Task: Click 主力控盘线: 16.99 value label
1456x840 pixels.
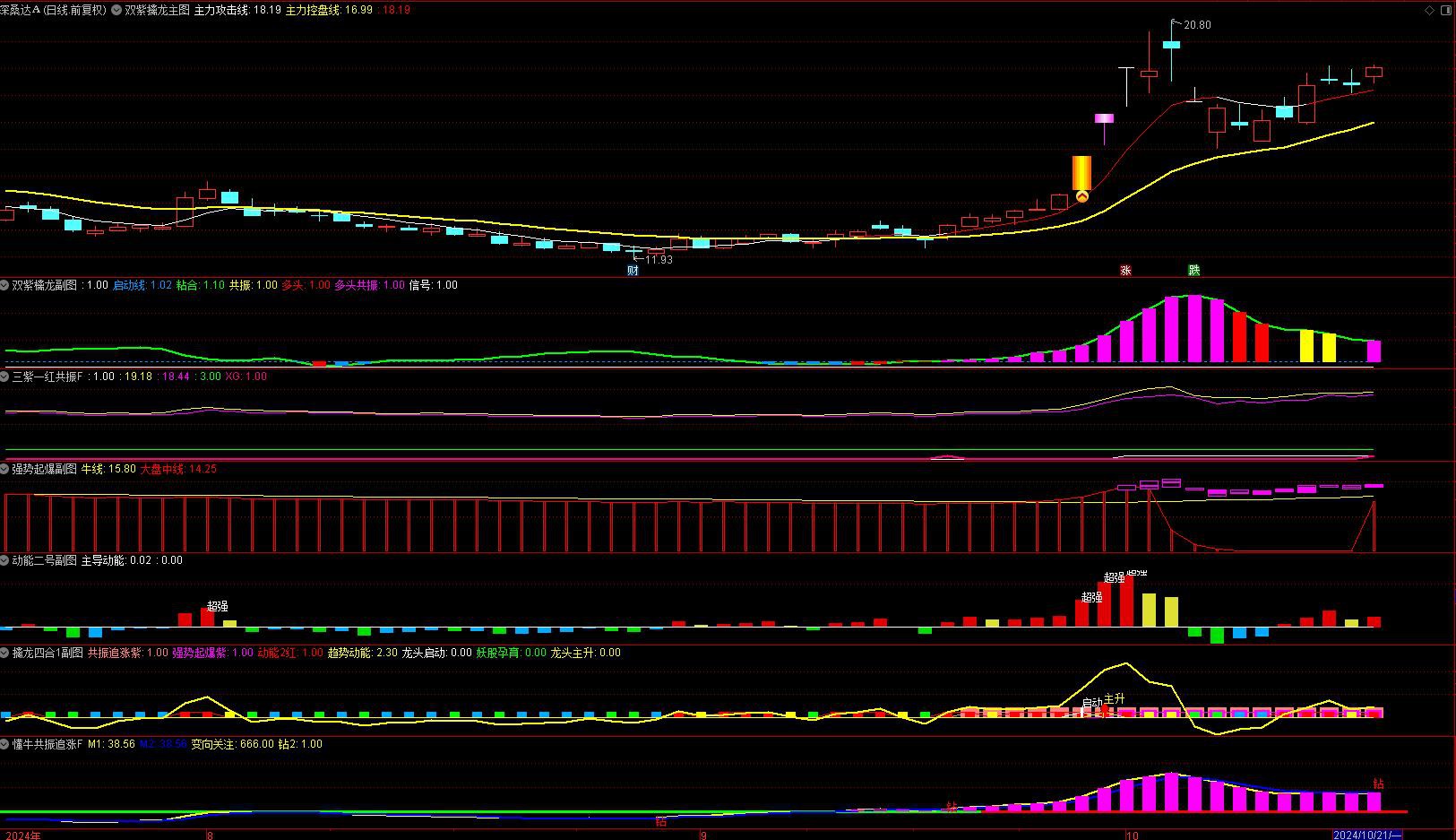Action: (329, 10)
